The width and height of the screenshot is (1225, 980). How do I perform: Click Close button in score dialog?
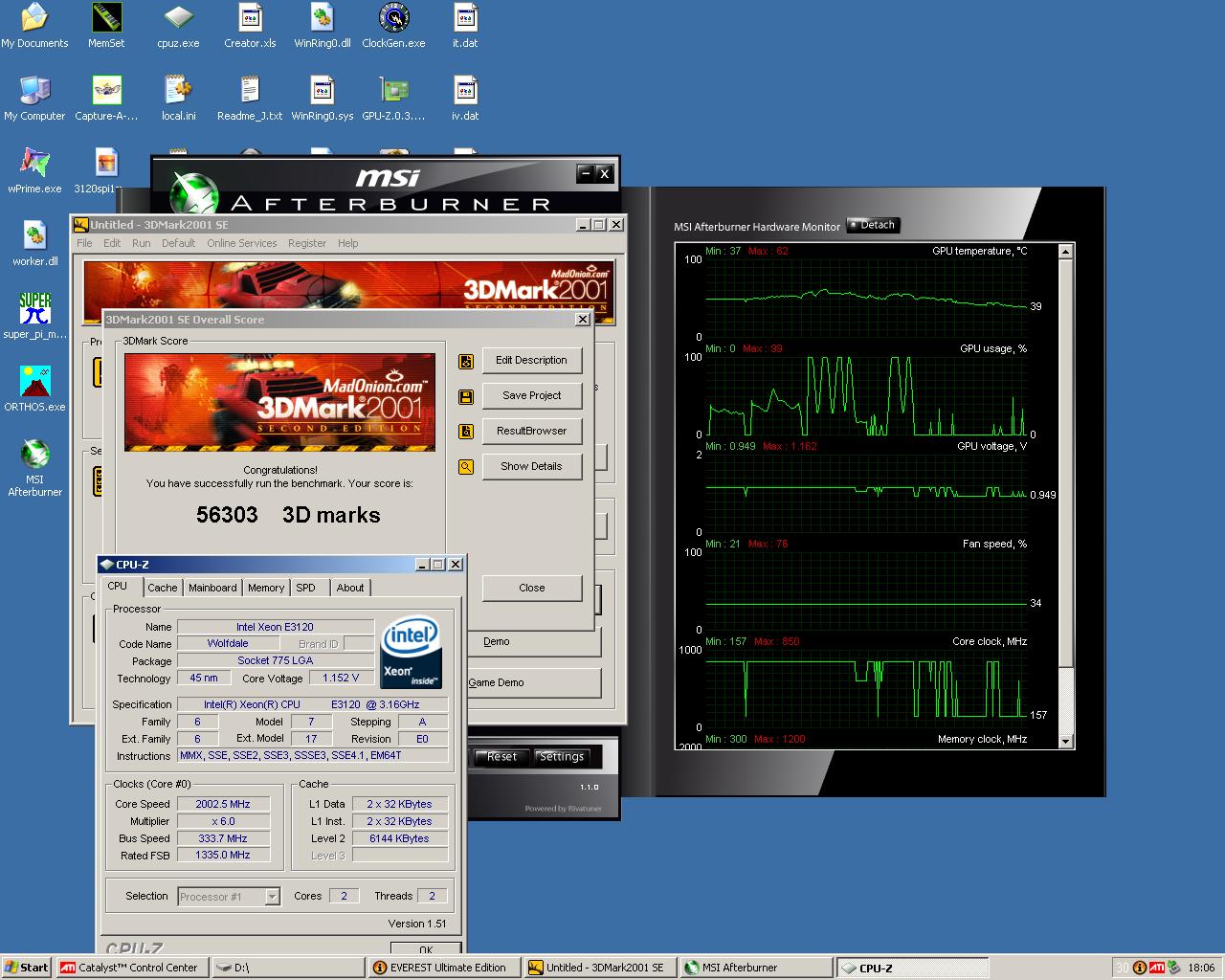coord(532,588)
